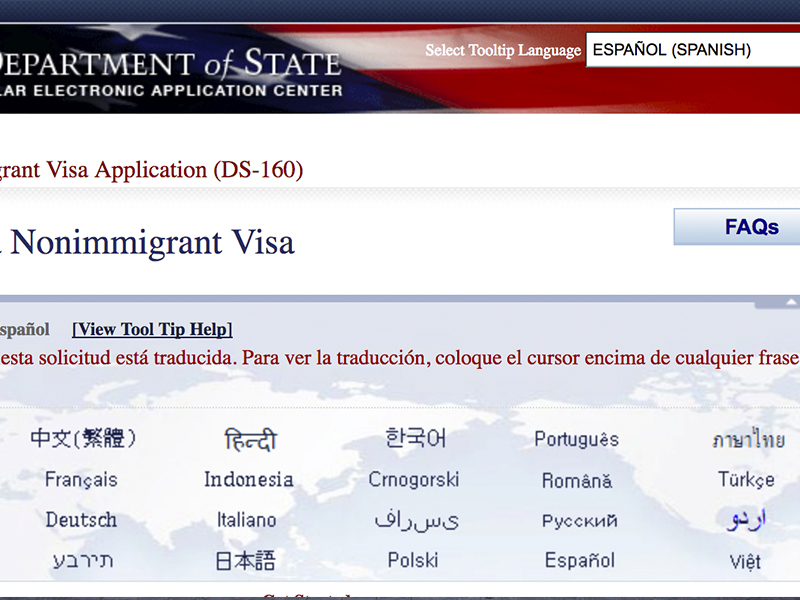Image resolution: width=800 pixels, height=600 pixels.
Task: Click the Deutsch language link
Action: 81,520
